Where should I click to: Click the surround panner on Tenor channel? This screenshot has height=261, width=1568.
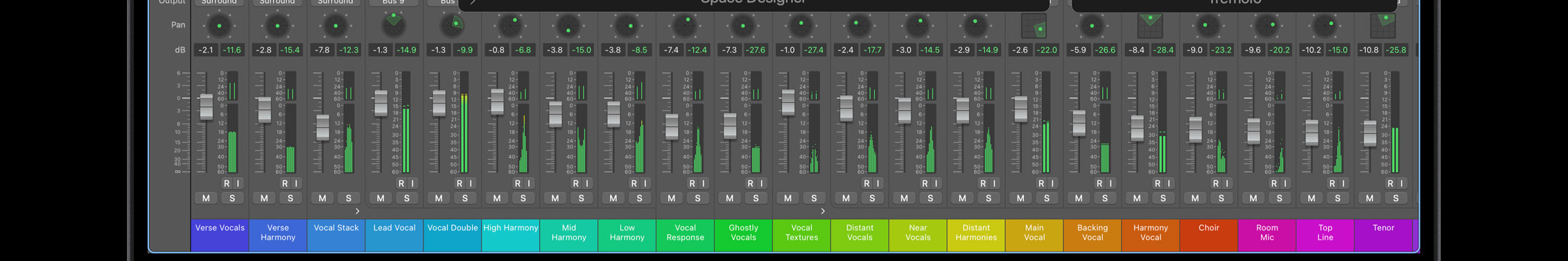pos(1383,26)
